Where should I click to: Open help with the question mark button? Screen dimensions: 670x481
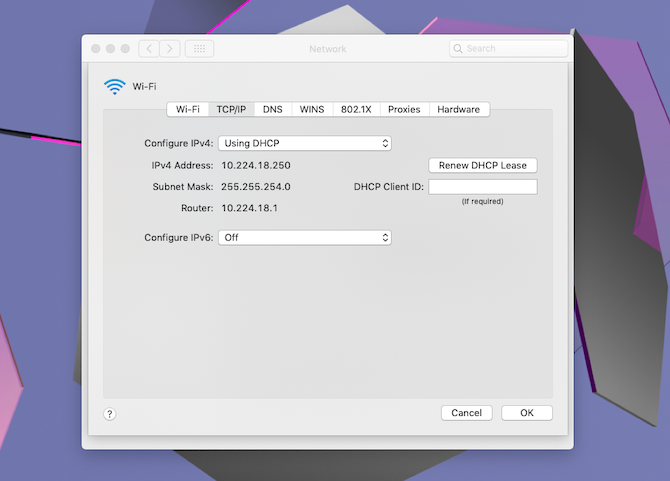point(109,414)
